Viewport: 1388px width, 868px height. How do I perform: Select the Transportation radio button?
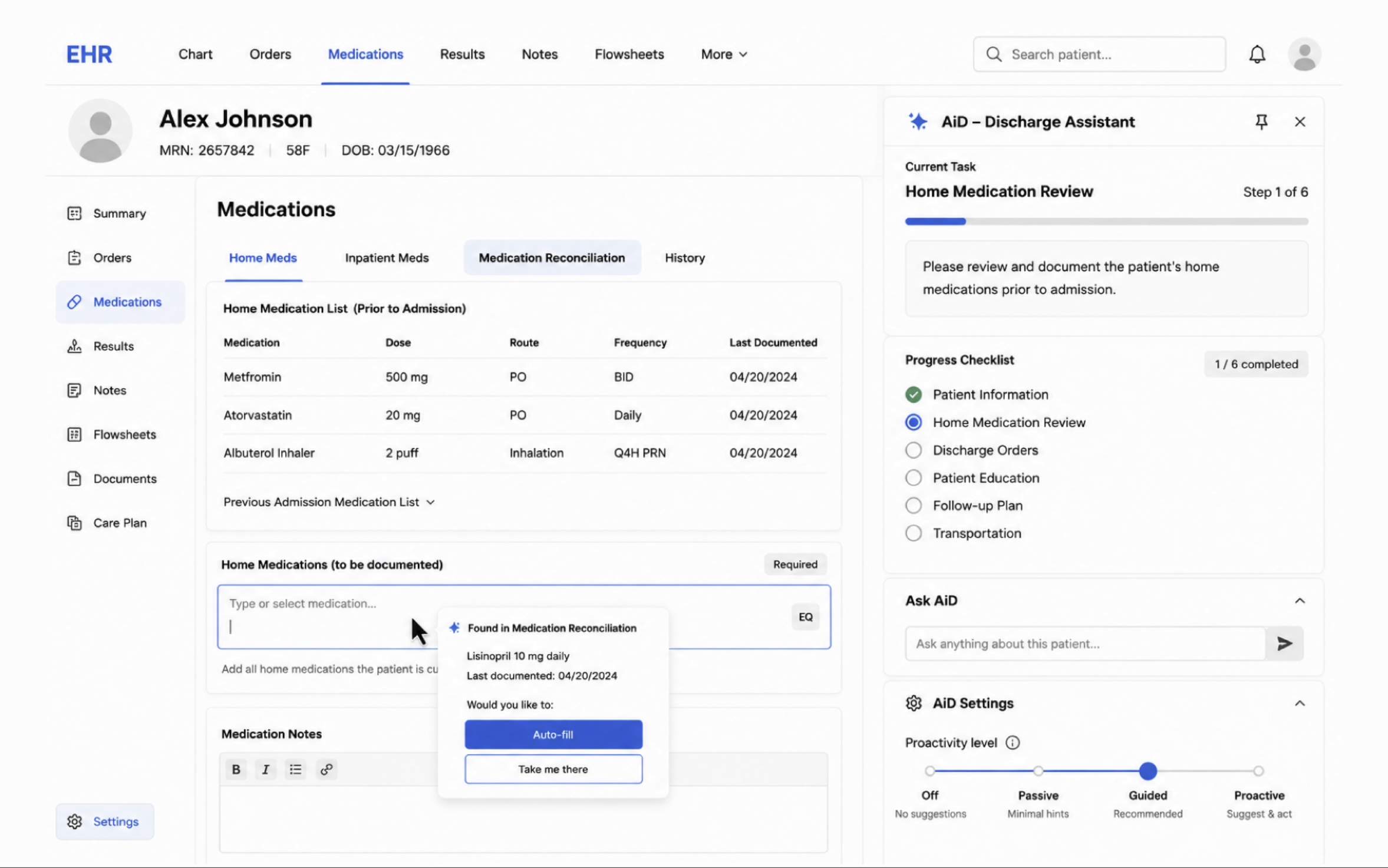[x=914, y=533]
